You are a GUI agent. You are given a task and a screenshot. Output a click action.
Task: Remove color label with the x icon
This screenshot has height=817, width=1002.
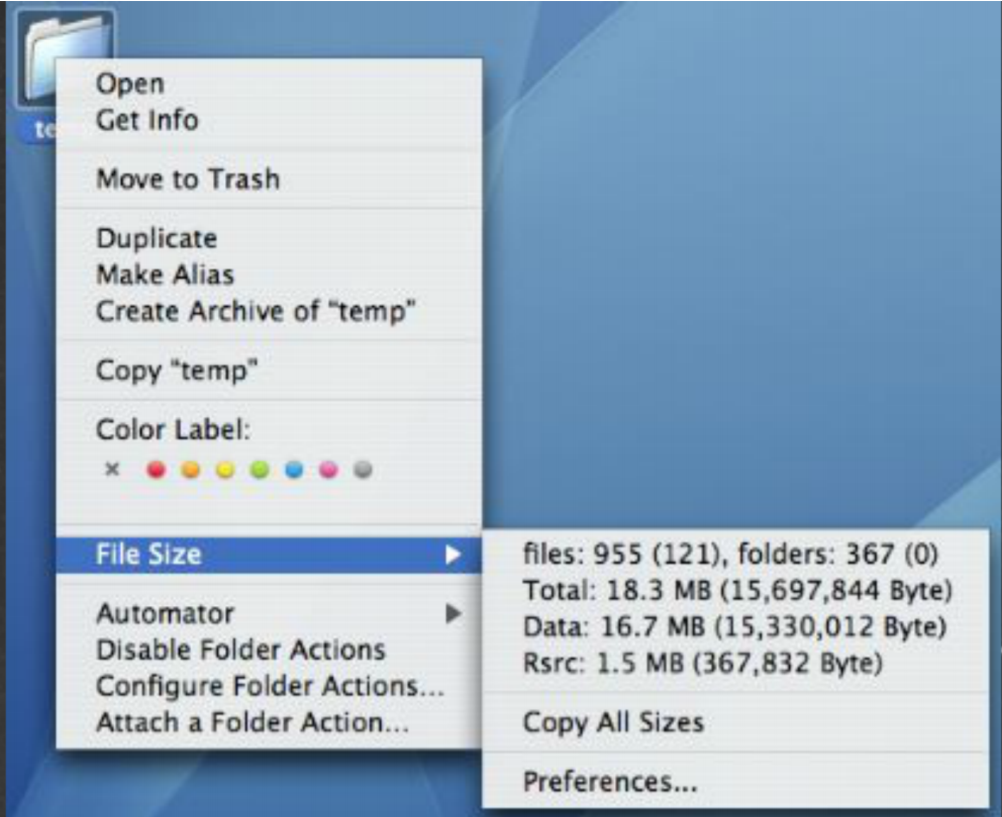pos(112,469)
